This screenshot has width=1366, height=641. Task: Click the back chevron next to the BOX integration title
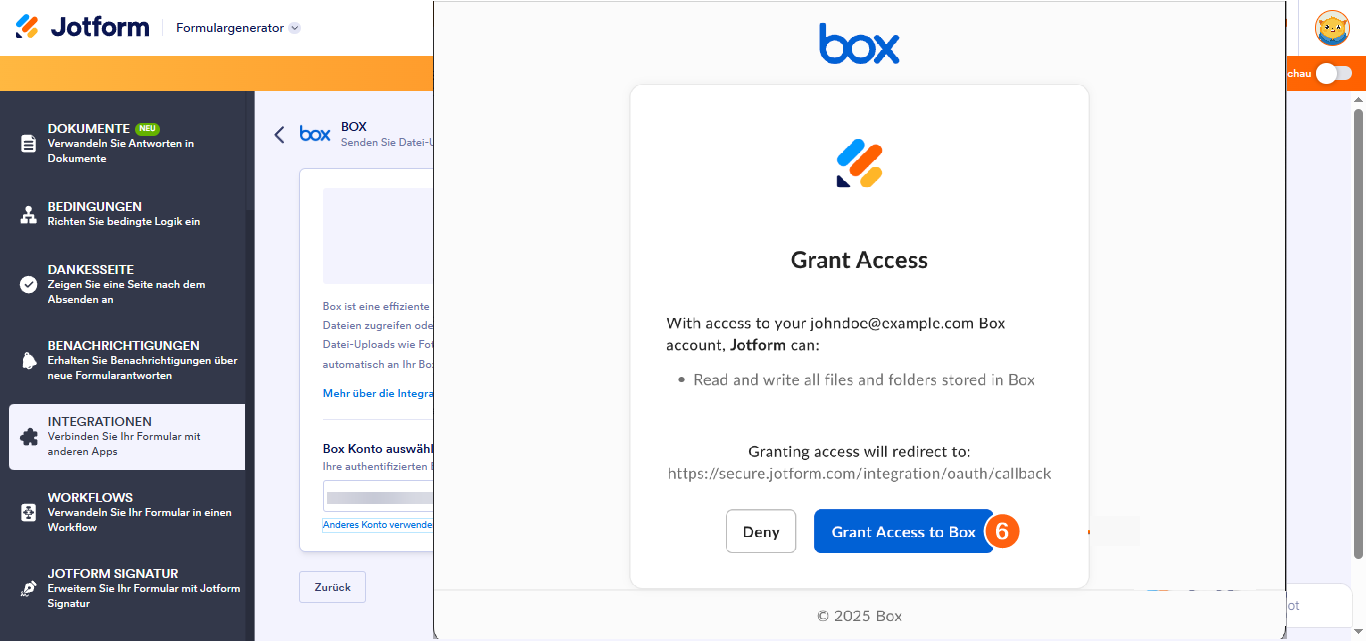pyautogui.click(x=279, y=133)
